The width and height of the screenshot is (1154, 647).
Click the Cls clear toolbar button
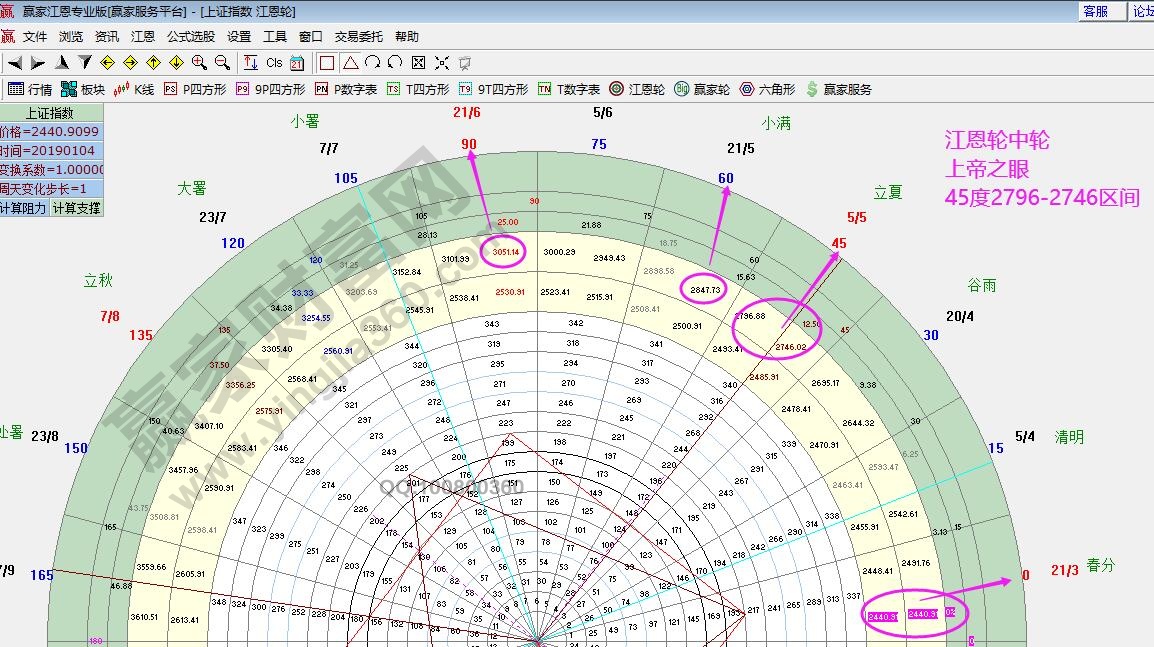coord(274,63)
